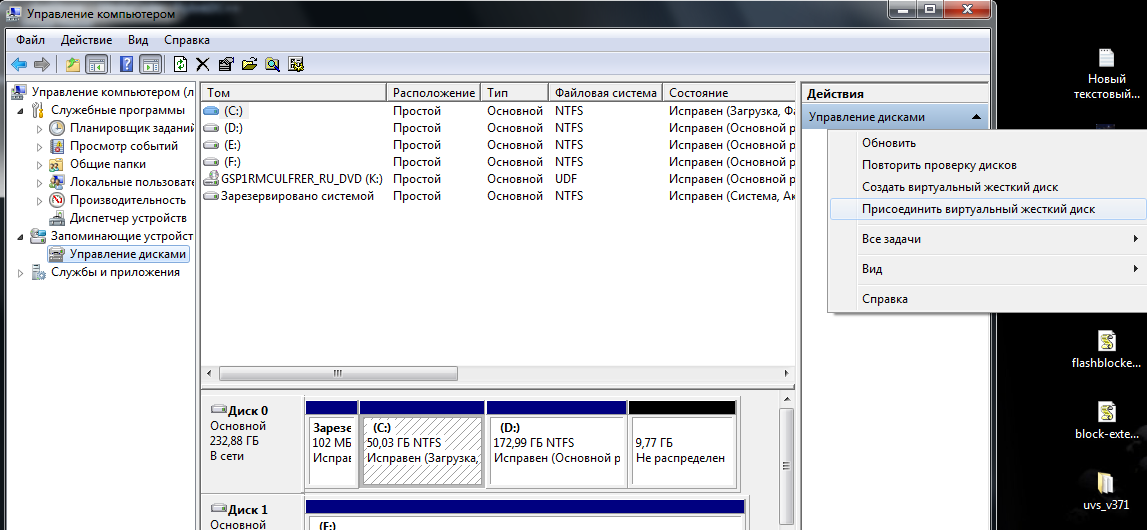Open the Действие menu
Screen dimensions: 1147x530
86,39
